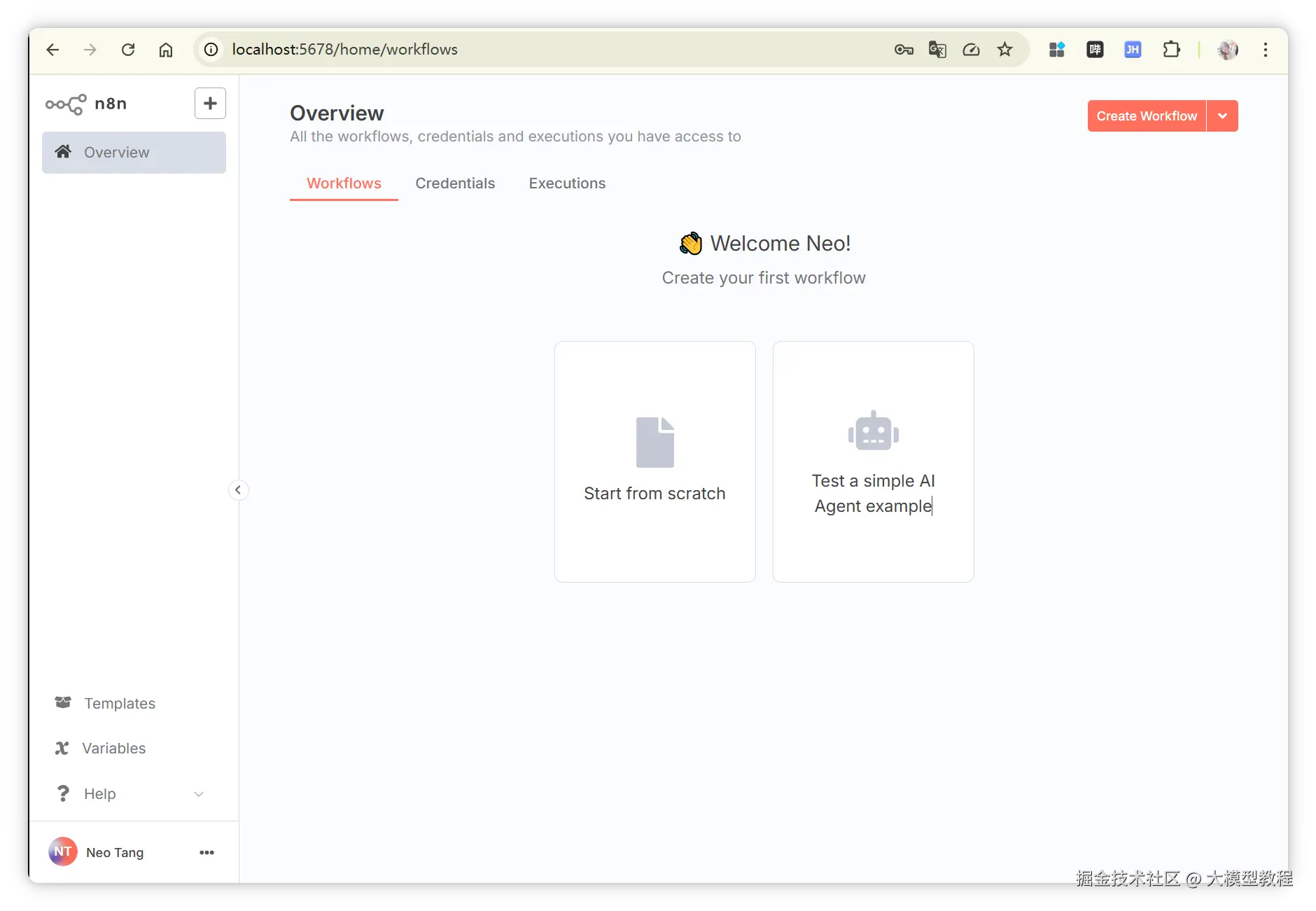Select the Start from scratch card
Viewport: 1316px width, 911px height.
point(655,461)
